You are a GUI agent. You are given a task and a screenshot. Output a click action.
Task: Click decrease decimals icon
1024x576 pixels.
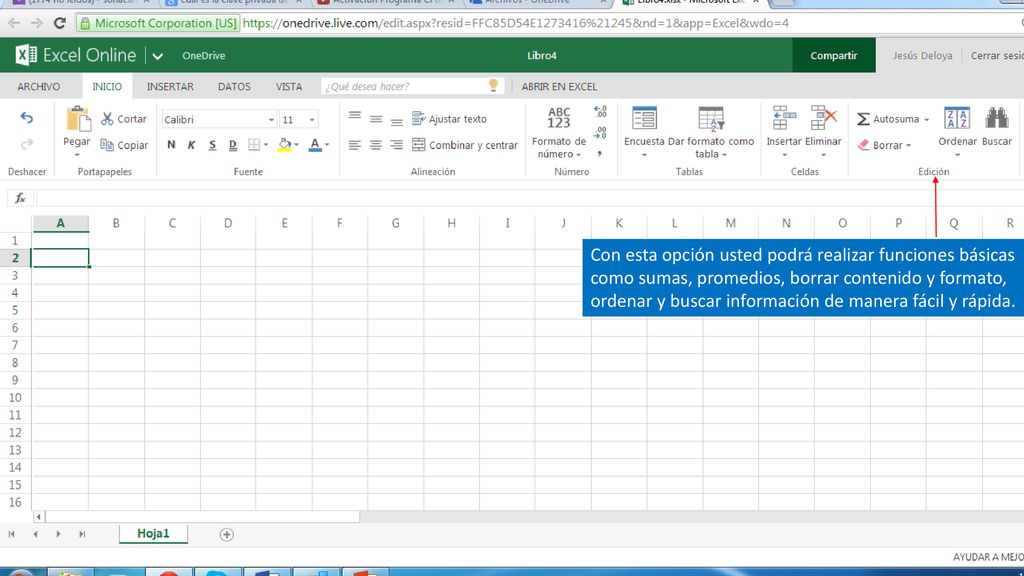600,133
